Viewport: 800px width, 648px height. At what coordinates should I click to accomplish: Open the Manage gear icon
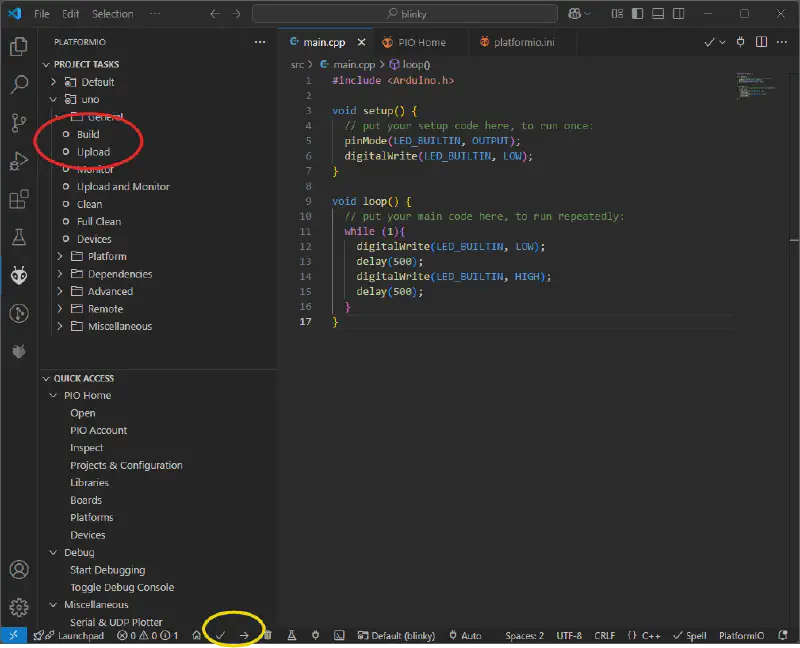coord(18,607)
